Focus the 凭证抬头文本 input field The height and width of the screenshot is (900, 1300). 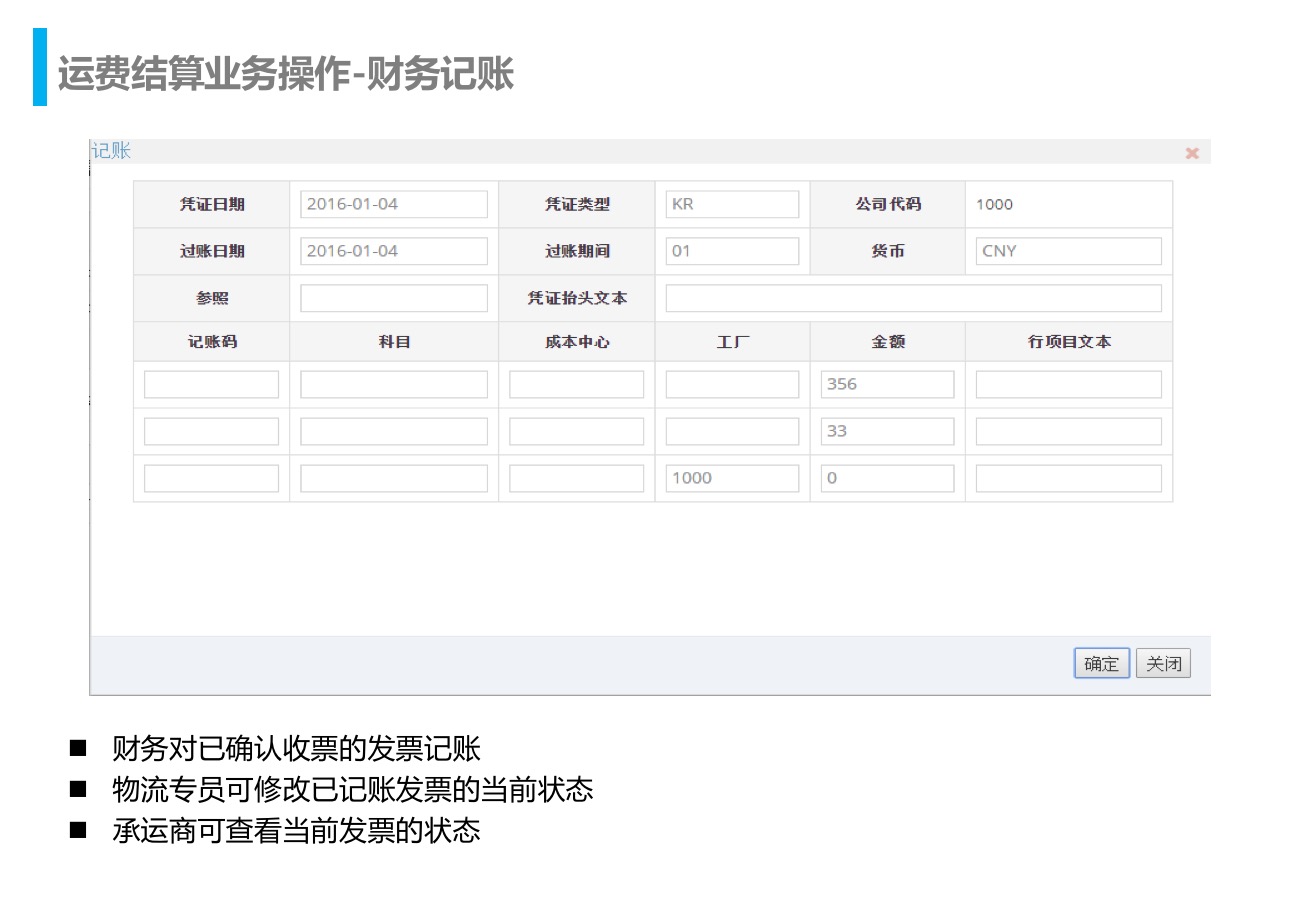pyautogui.click(x=913, y=298)
